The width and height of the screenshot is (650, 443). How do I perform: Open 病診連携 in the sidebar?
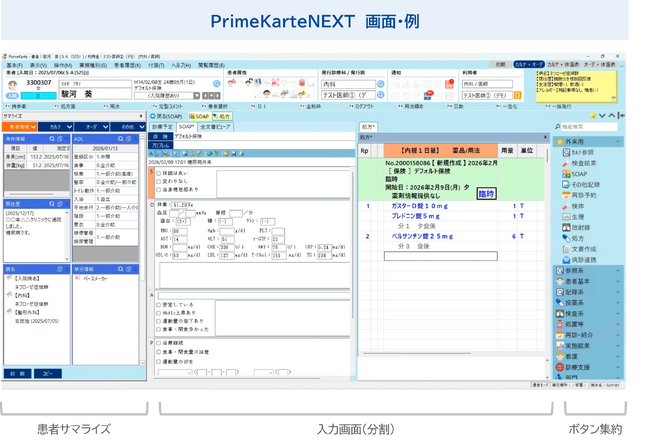click(x=579, y=260)
